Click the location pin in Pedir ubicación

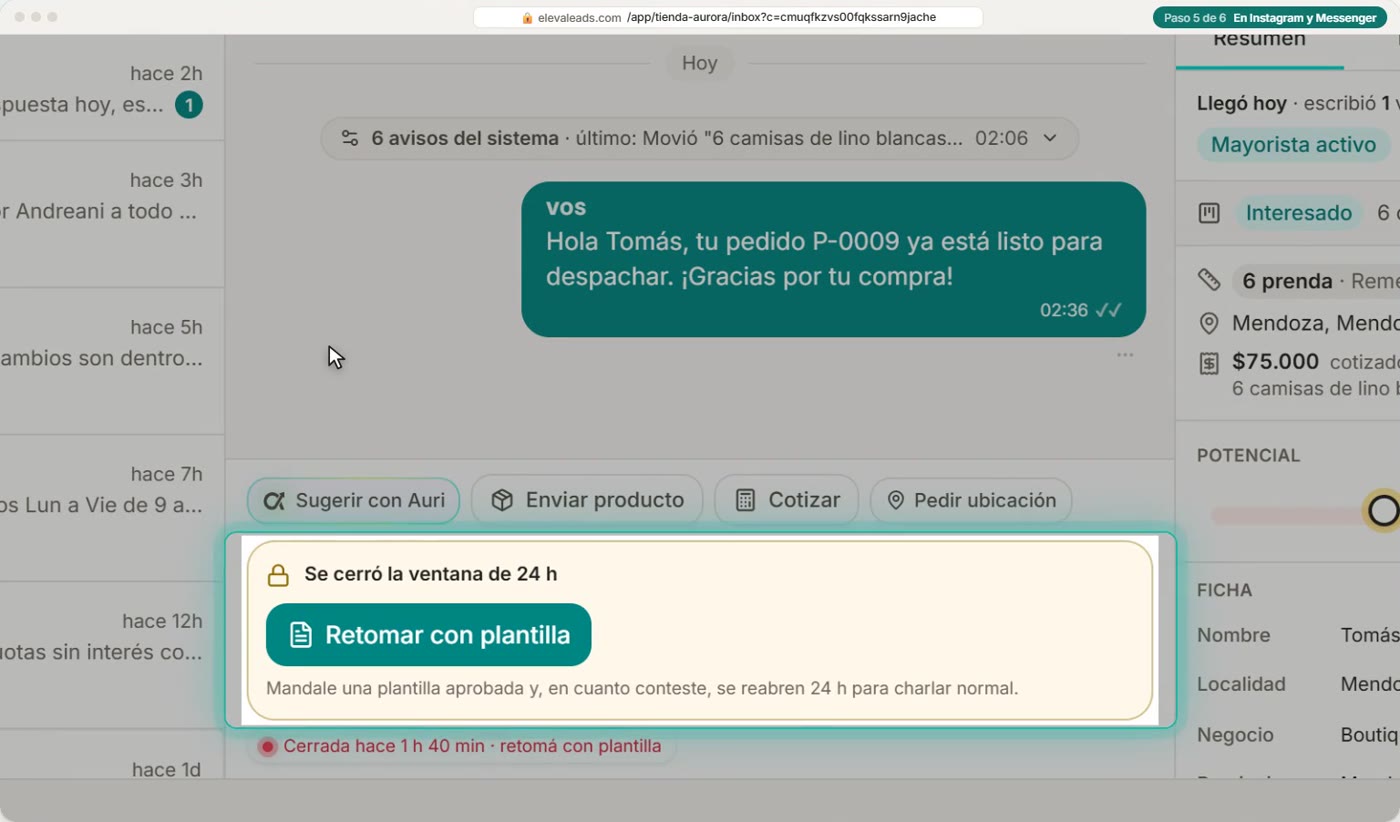click(896, 501)
